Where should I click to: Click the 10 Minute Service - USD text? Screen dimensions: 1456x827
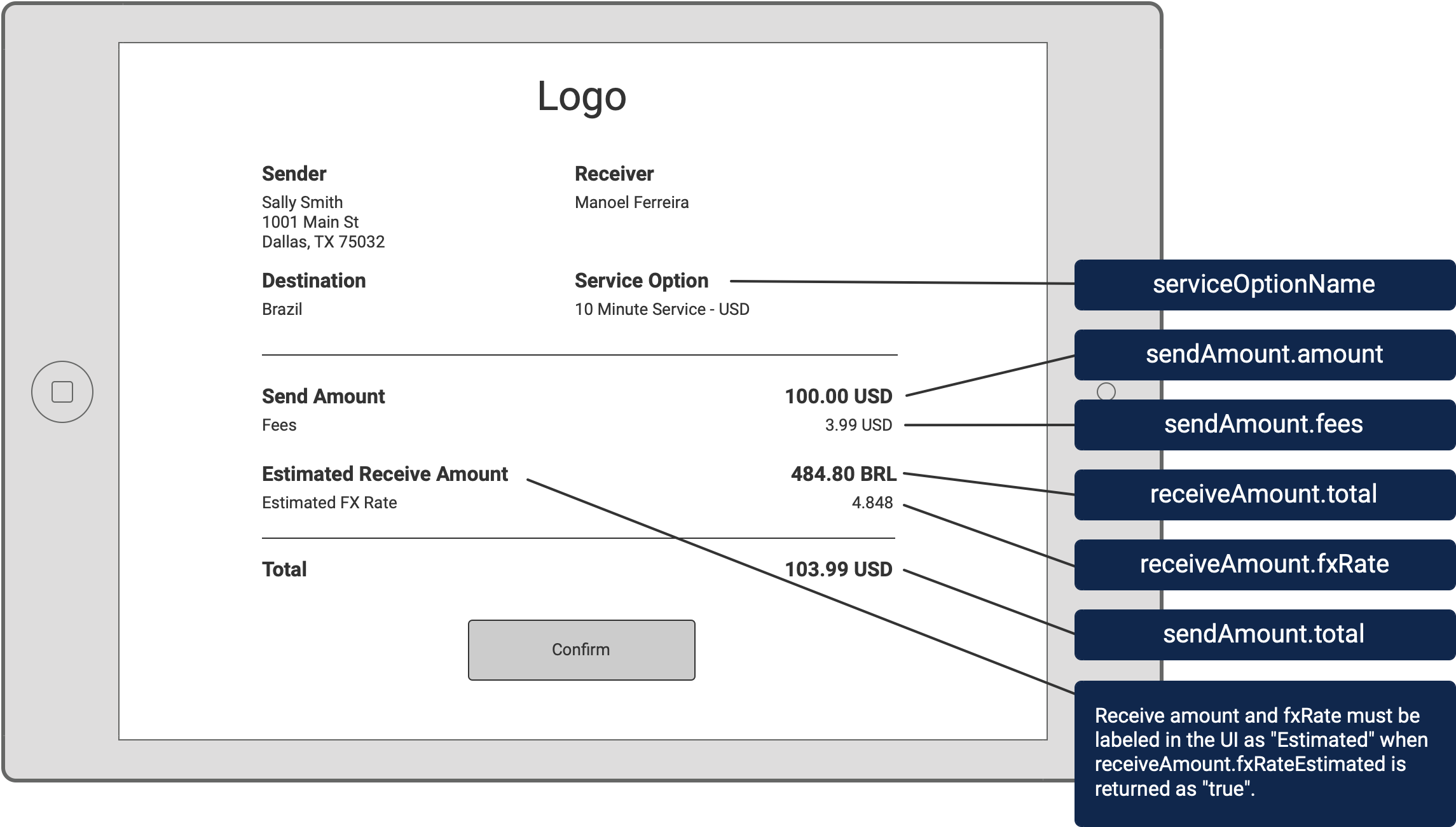tap(662, 309)
